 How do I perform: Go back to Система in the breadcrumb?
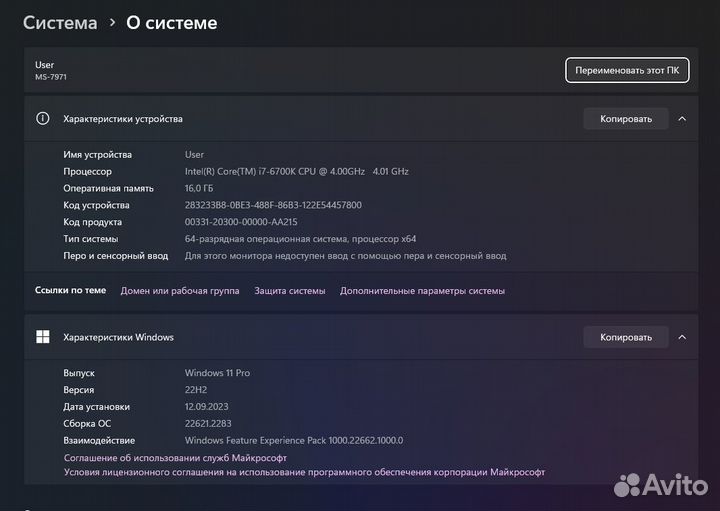(60, 23)
